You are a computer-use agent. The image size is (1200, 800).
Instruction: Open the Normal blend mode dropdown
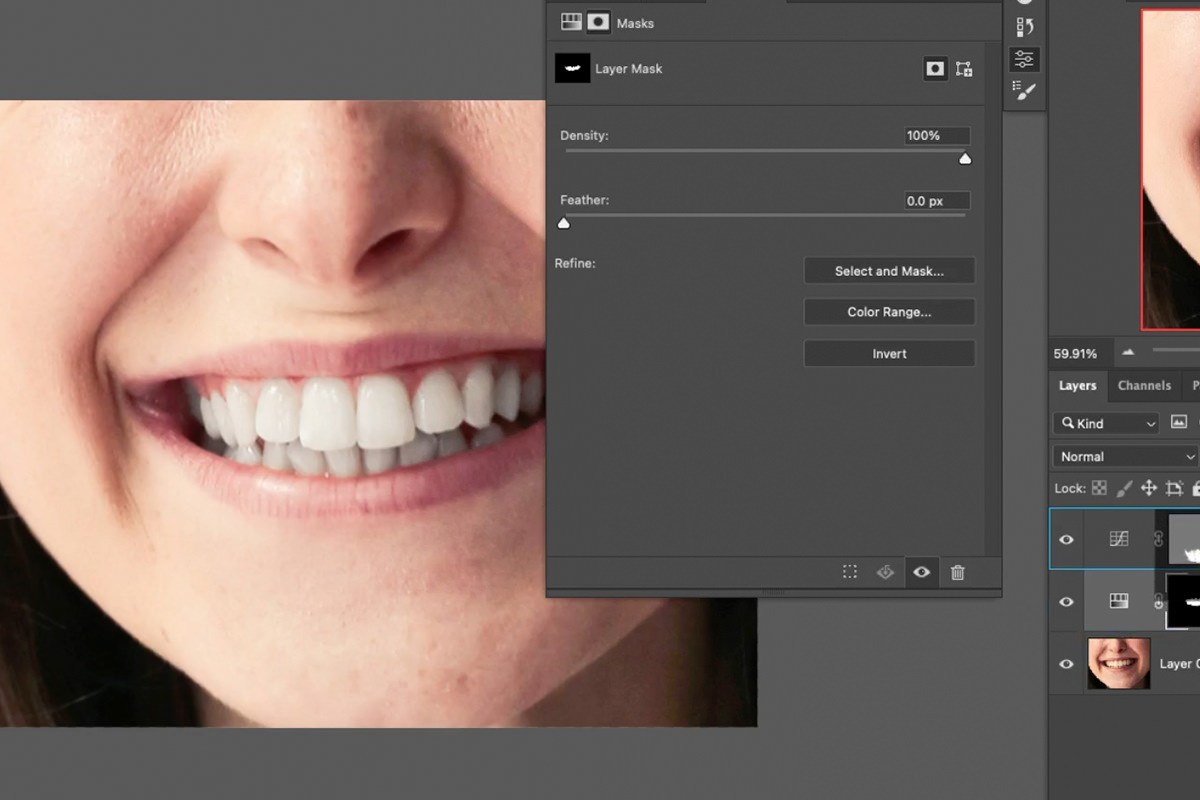click(1126, 456)
